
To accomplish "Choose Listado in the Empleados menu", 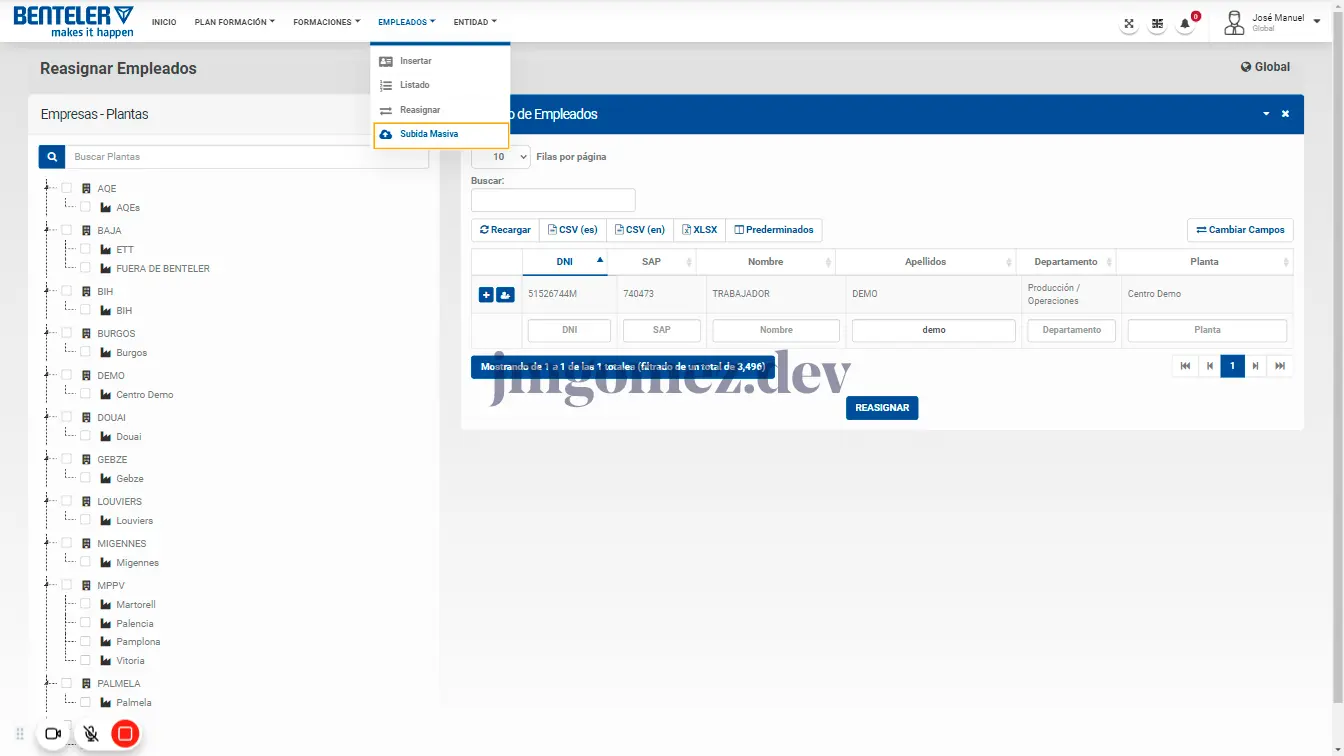I will coord(414,85).
